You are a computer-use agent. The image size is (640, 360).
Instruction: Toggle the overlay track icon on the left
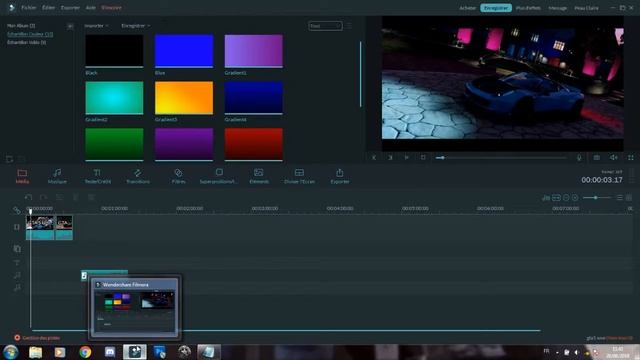(x=17, y=249)
